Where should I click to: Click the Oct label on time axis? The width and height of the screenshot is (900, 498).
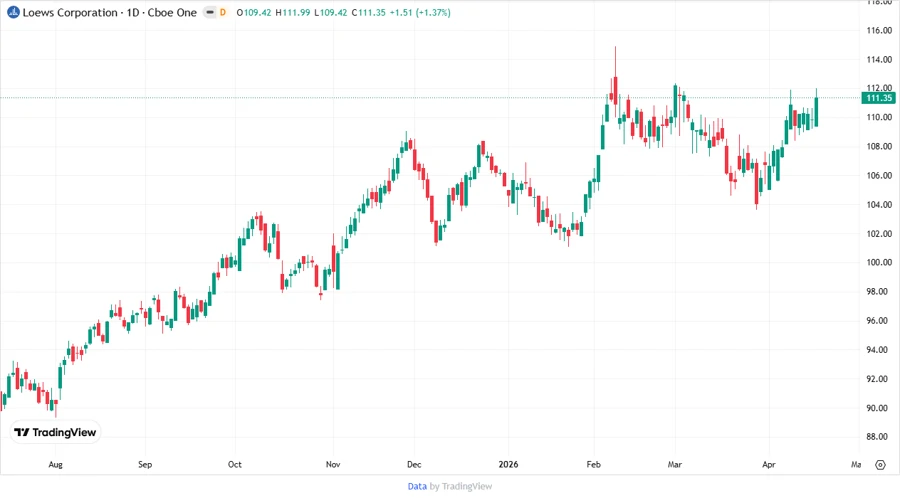click(x=235, y=465)
